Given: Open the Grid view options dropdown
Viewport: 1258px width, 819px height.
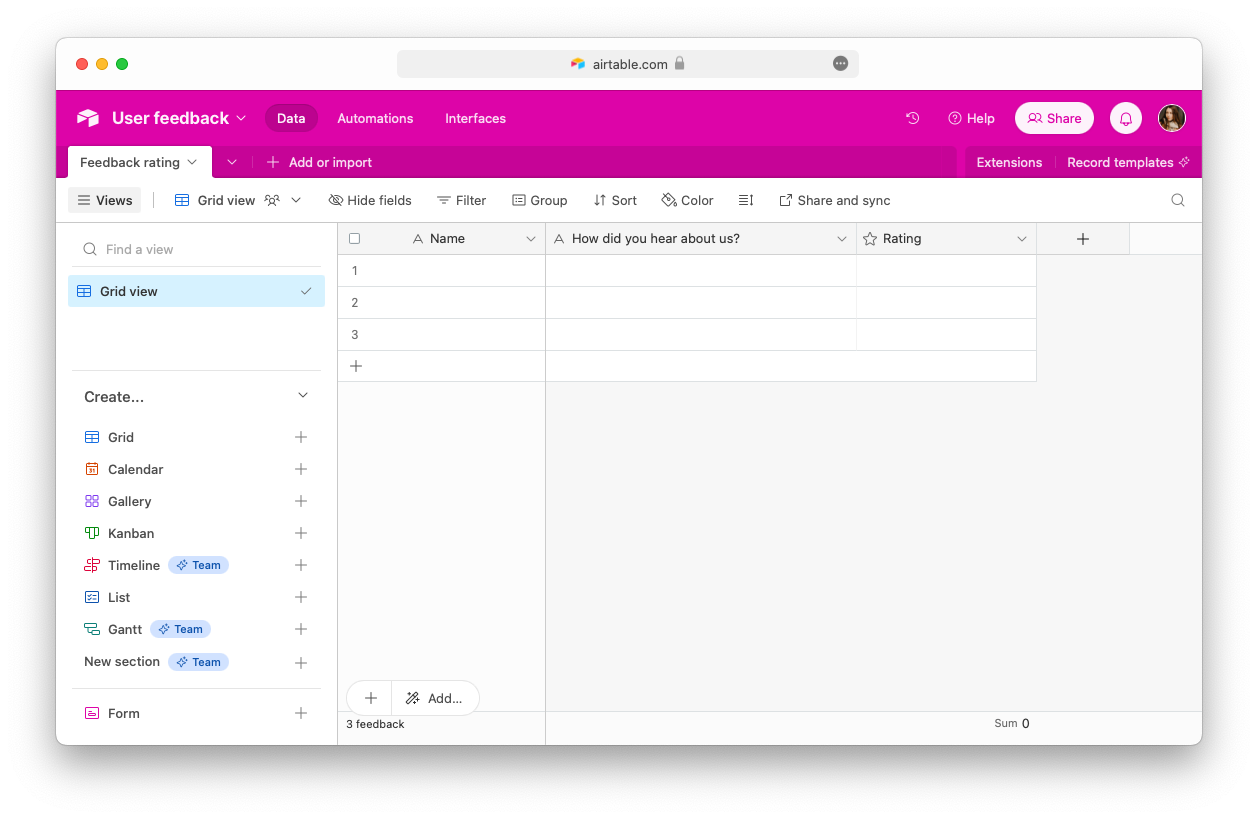Looking at the screenshot, I should click(x=296, y=200).
